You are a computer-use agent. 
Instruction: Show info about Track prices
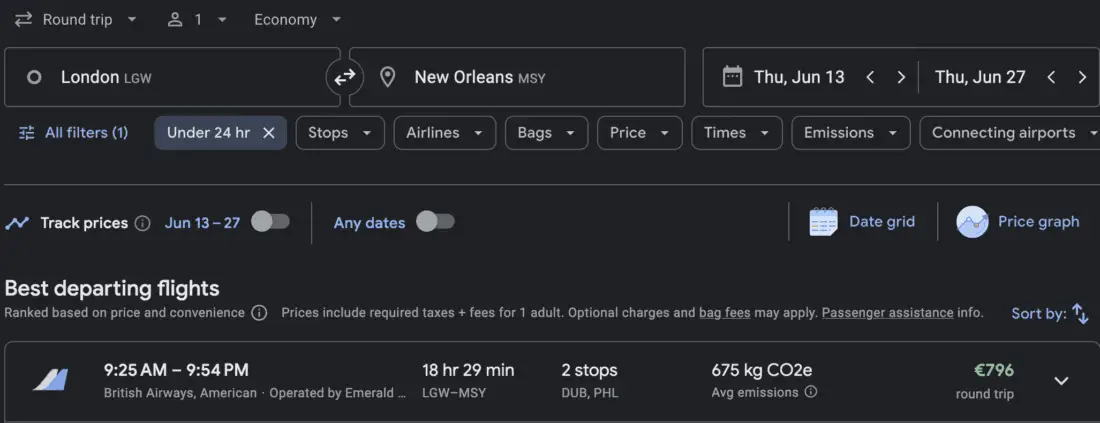click(x=142, y=223)
